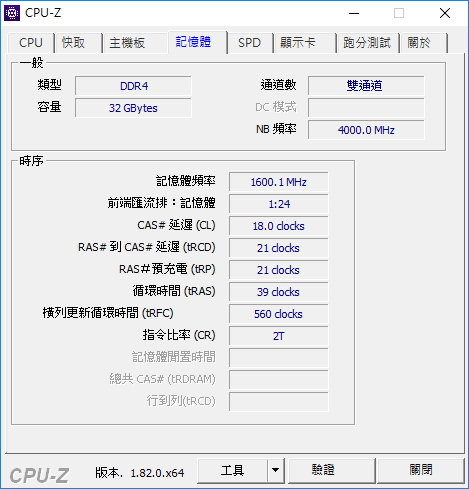Click the 2T command rate value
469x489 pixels.
[x=279, y=336]
